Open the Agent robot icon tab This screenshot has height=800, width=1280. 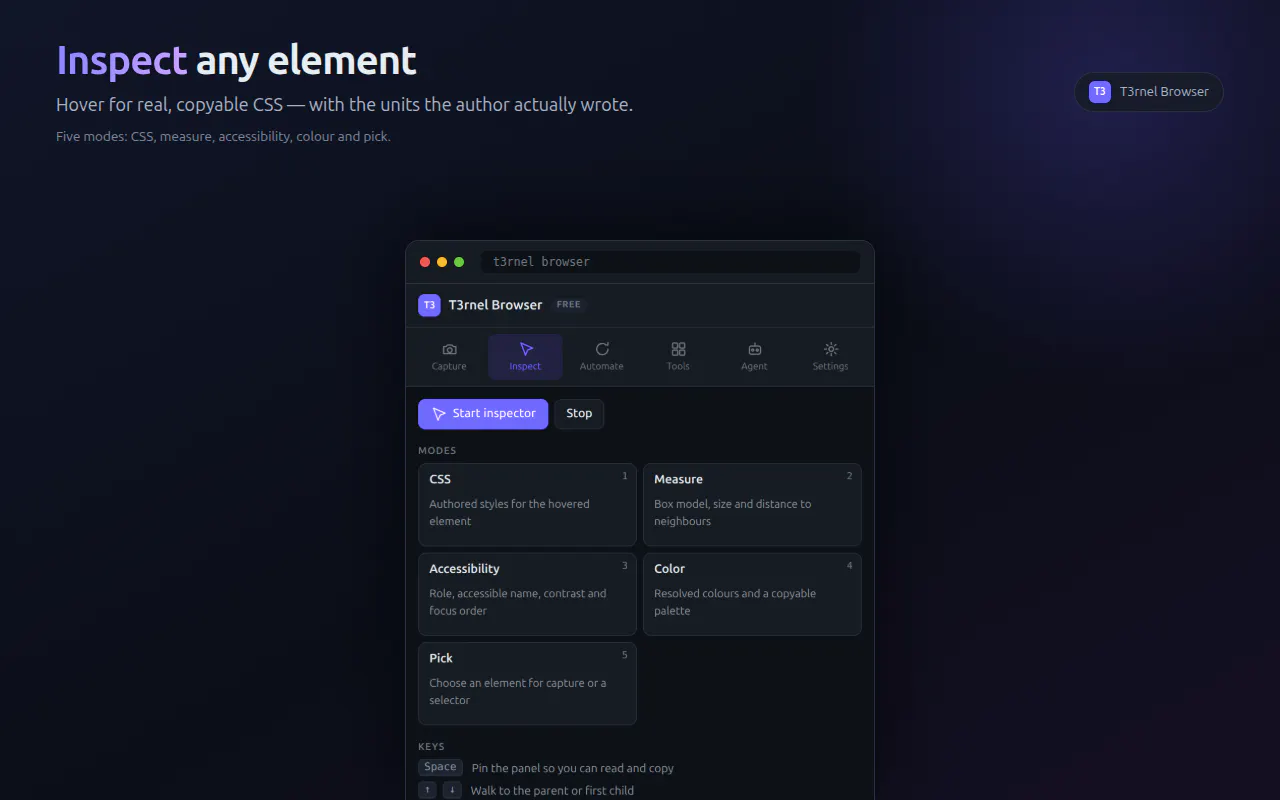point(754,349)
